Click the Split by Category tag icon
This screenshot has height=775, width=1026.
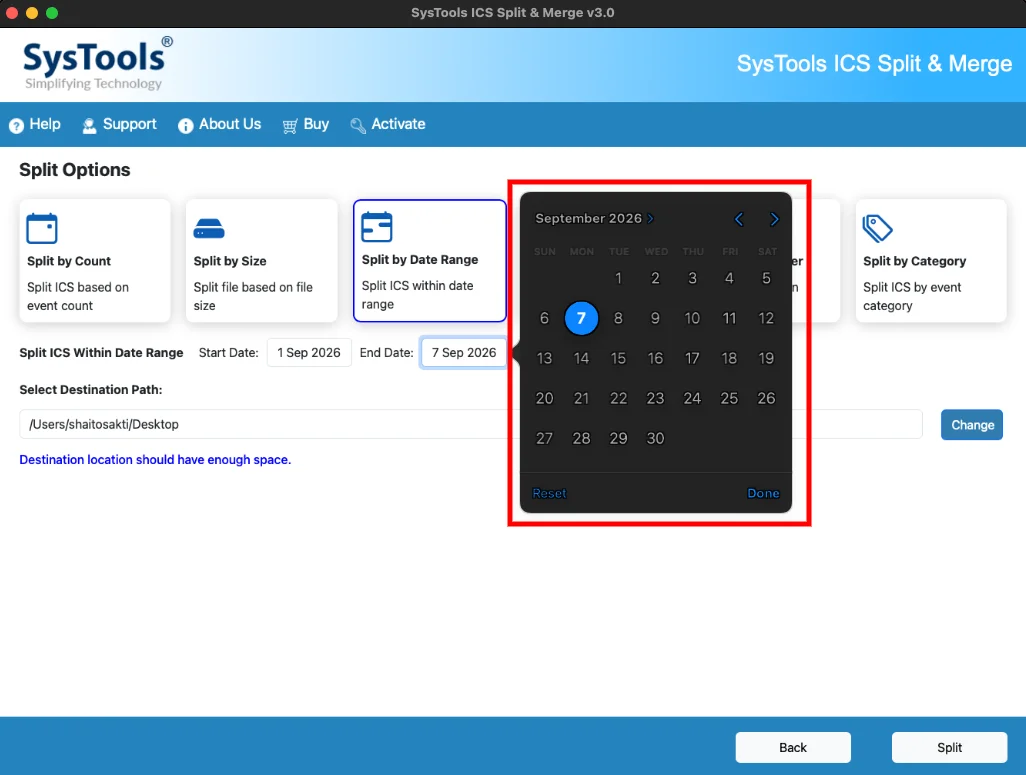(877, 228)
